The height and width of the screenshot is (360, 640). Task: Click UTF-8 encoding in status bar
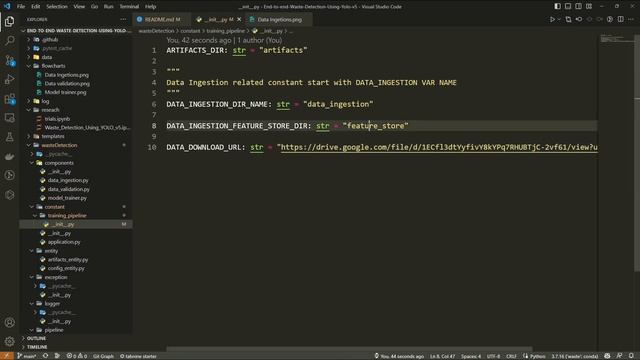(x=493, y=356)
